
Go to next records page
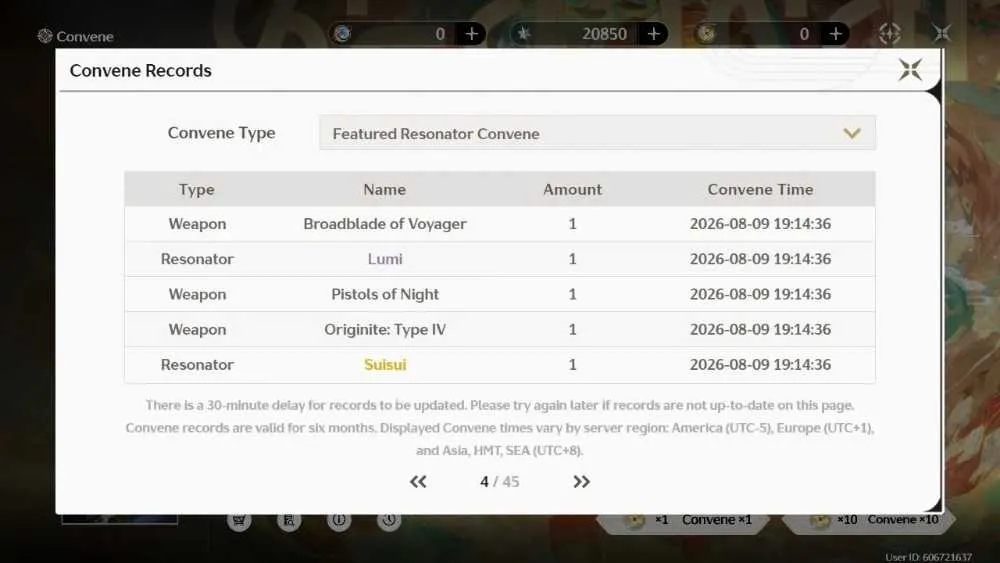(581, 481)
